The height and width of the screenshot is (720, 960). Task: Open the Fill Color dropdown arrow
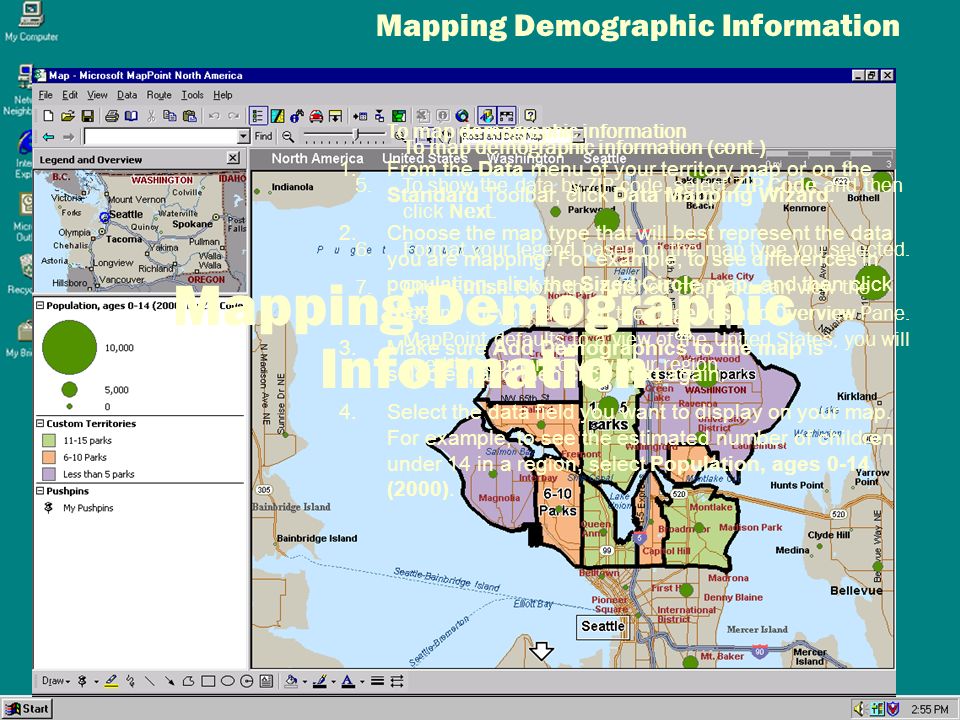305,681
